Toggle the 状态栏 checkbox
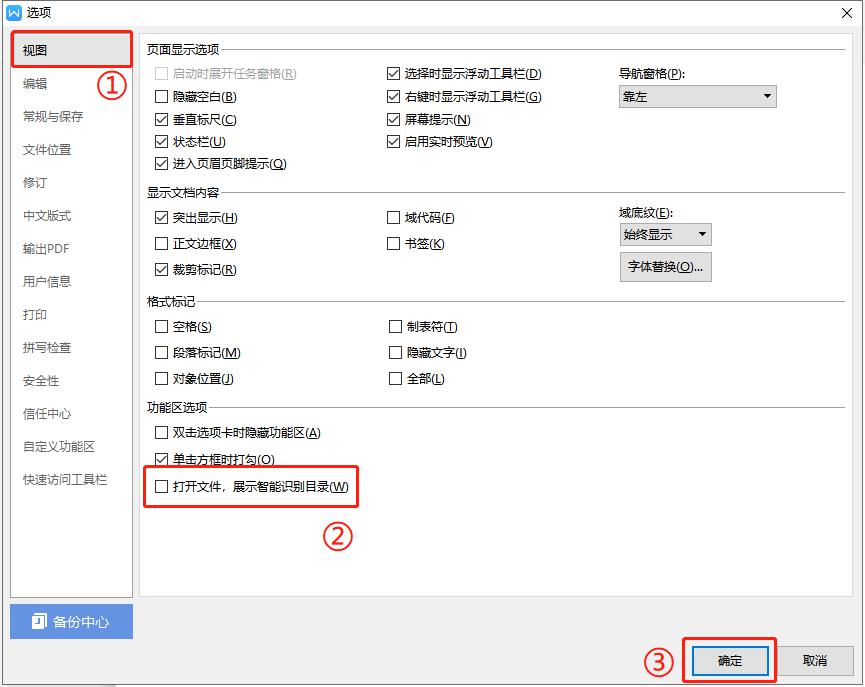Image resolution: width=865 pixels, height=687 pixels. 161,142
